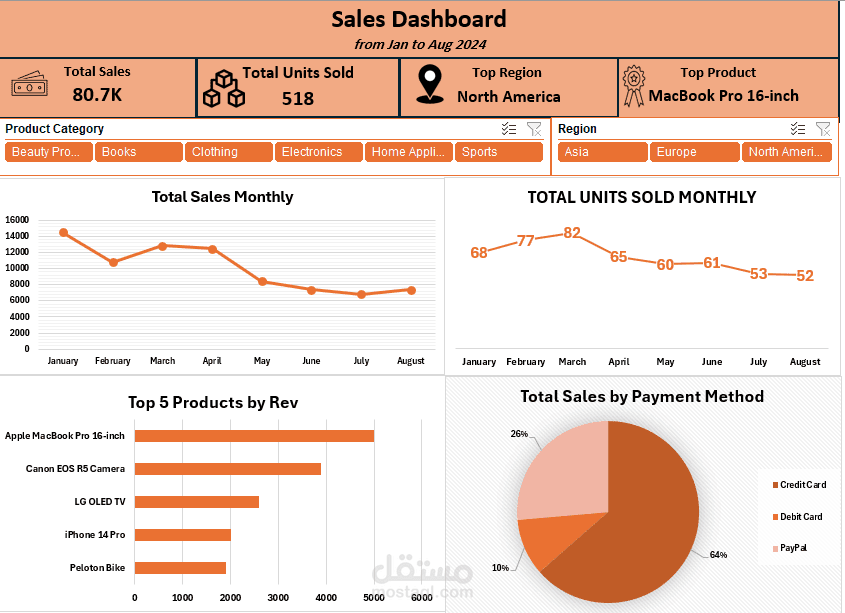Filter by Europe region
This screenshot has height=613, width=845.
(x=695, y=152)
